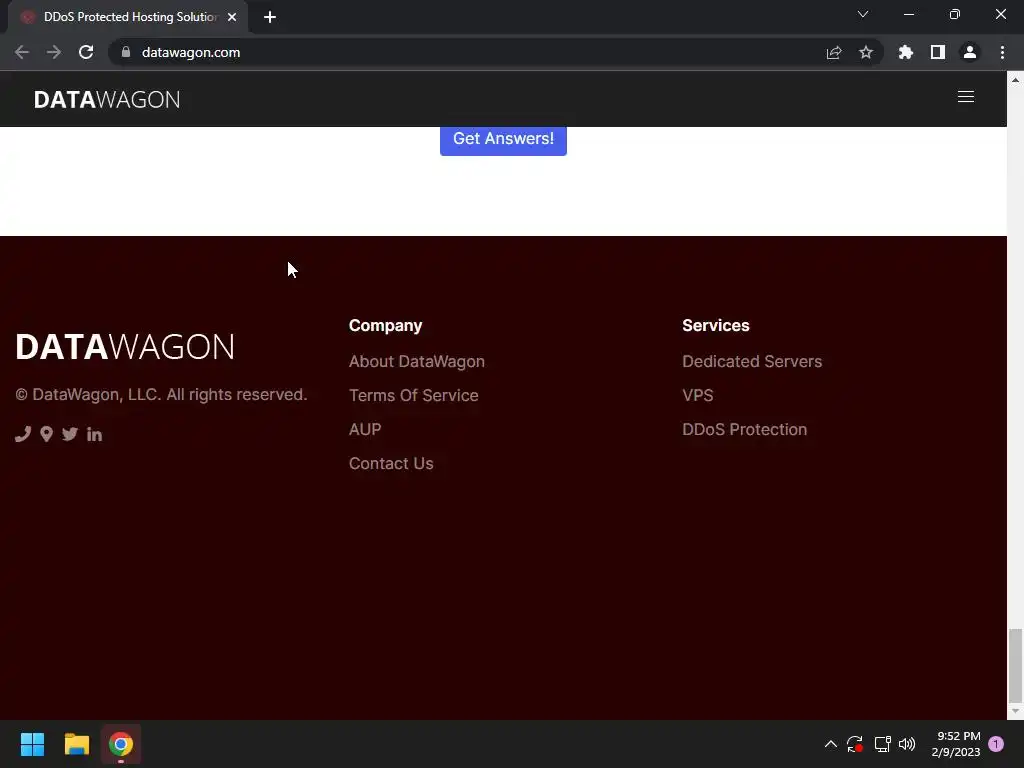1024x768 pixels.
Task: Click the DATAWAGON header logo
Action: point(107,99)
